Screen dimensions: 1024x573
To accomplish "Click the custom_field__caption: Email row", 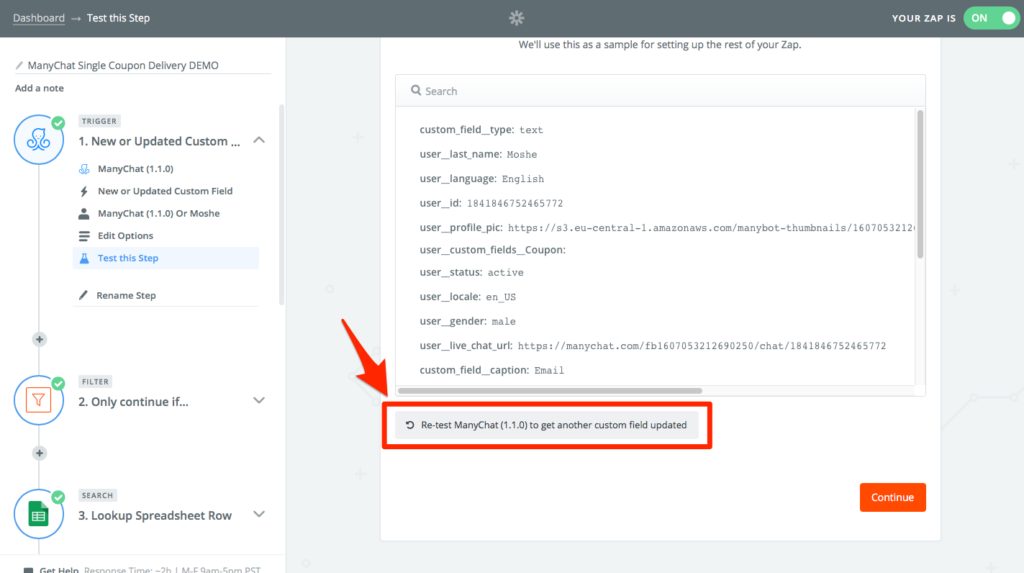I will coord(492,370).
